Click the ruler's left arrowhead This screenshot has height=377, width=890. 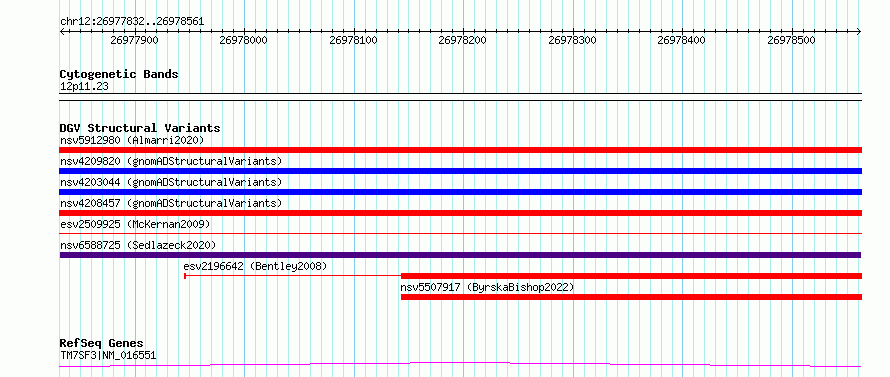62,31
